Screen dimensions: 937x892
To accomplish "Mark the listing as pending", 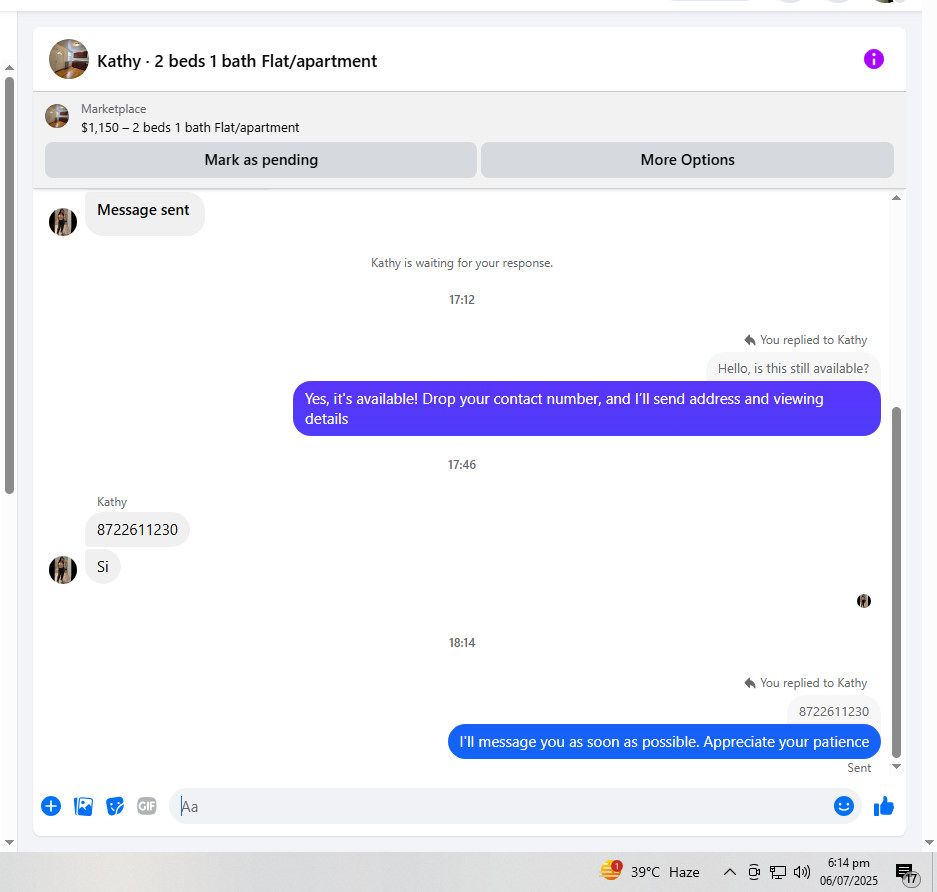I will (261, 160).
